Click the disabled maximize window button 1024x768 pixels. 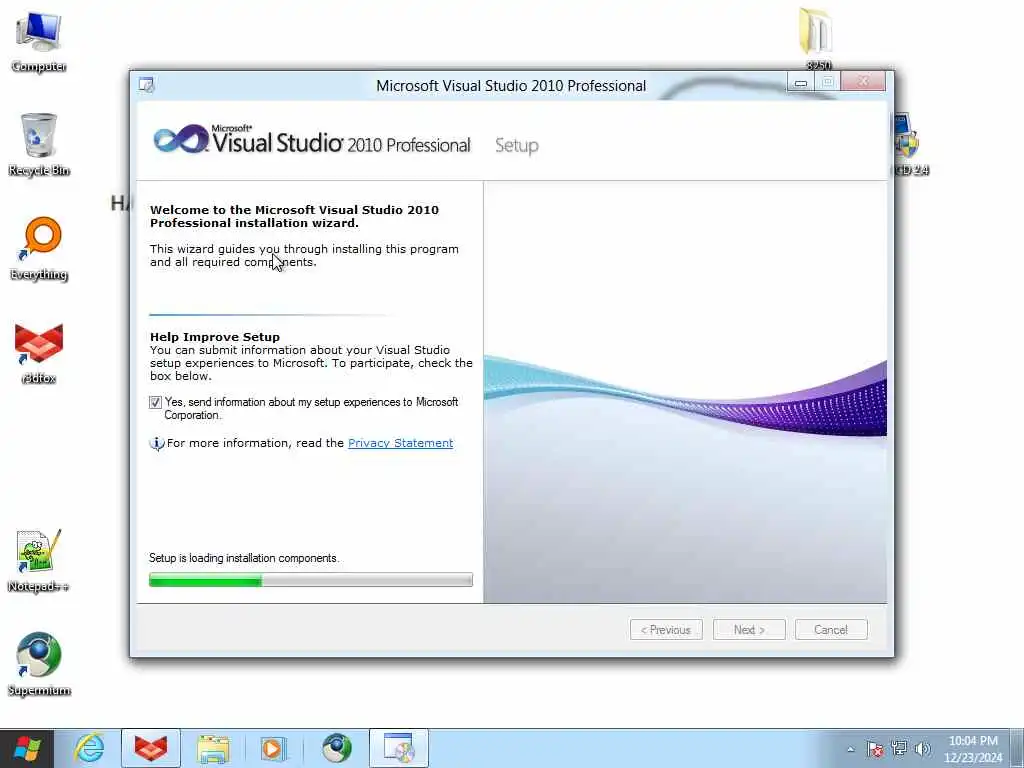tap(827, 82)
